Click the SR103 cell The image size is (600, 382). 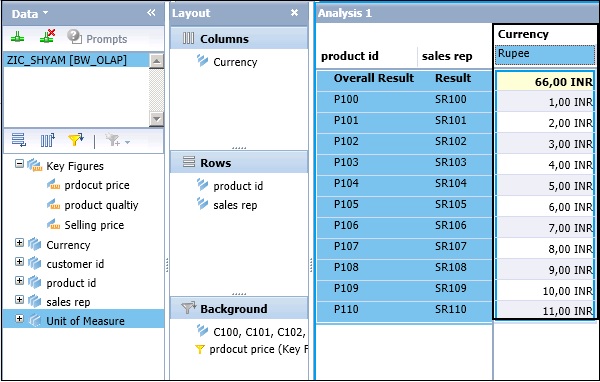click(x=450, y=162)
